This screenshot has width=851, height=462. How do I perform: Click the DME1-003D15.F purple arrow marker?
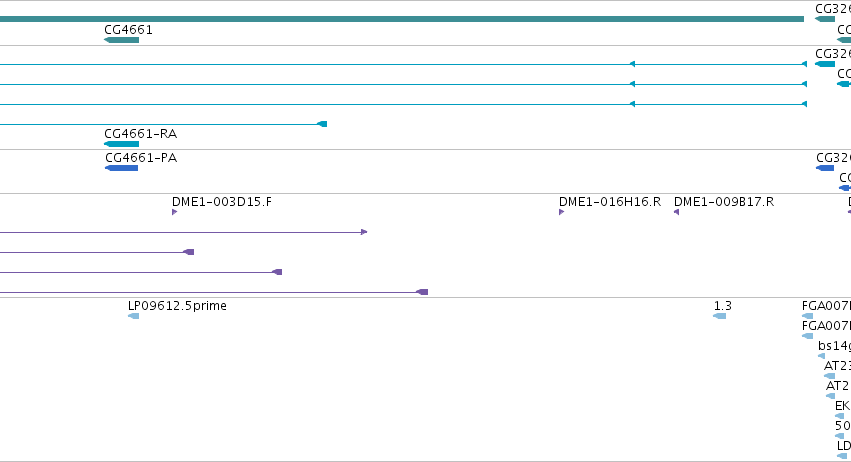[174, 212]
